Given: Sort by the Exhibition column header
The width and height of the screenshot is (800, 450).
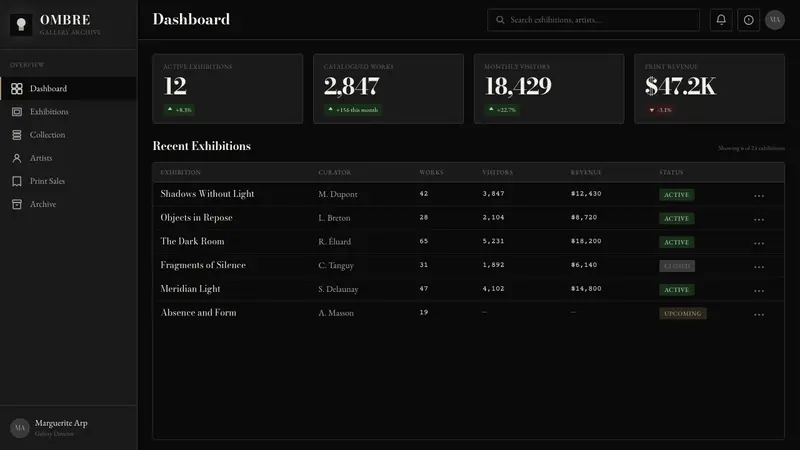Looking at the screenshot, I should [181, 172].
